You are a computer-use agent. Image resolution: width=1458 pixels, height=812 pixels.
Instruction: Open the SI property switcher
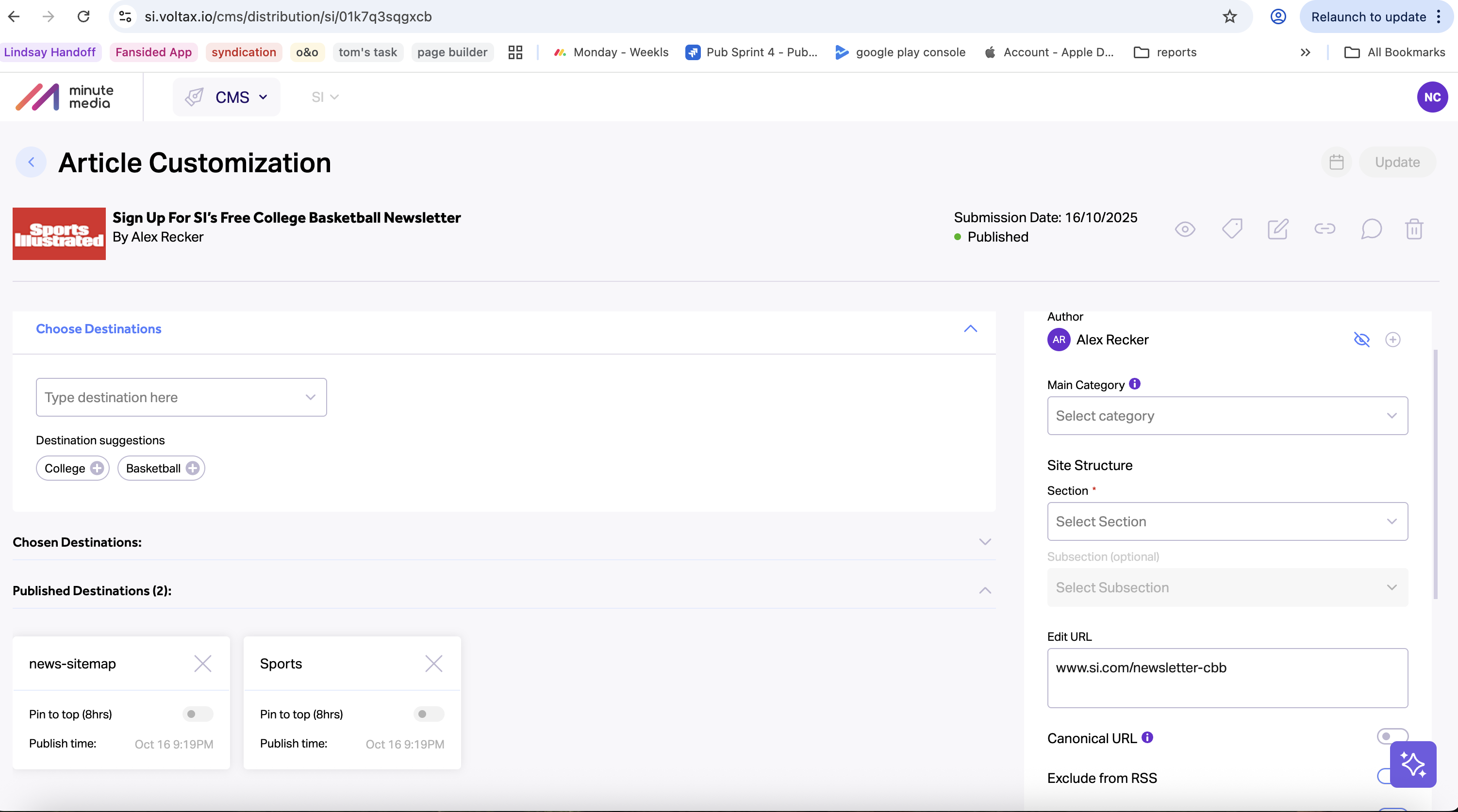[325, 97]
